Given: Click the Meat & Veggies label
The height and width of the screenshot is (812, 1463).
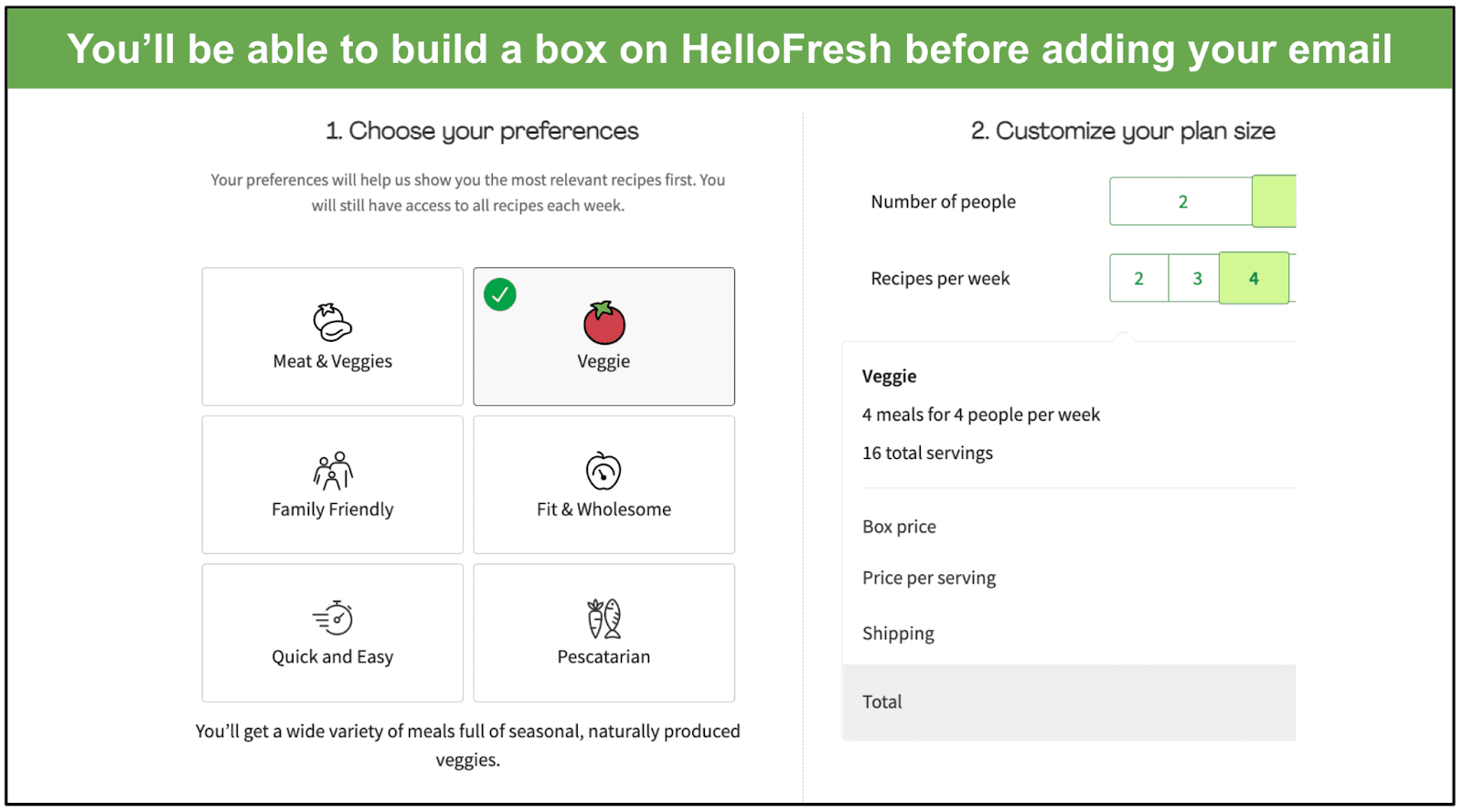Looking at the screenshot, I should click(333, 361).
